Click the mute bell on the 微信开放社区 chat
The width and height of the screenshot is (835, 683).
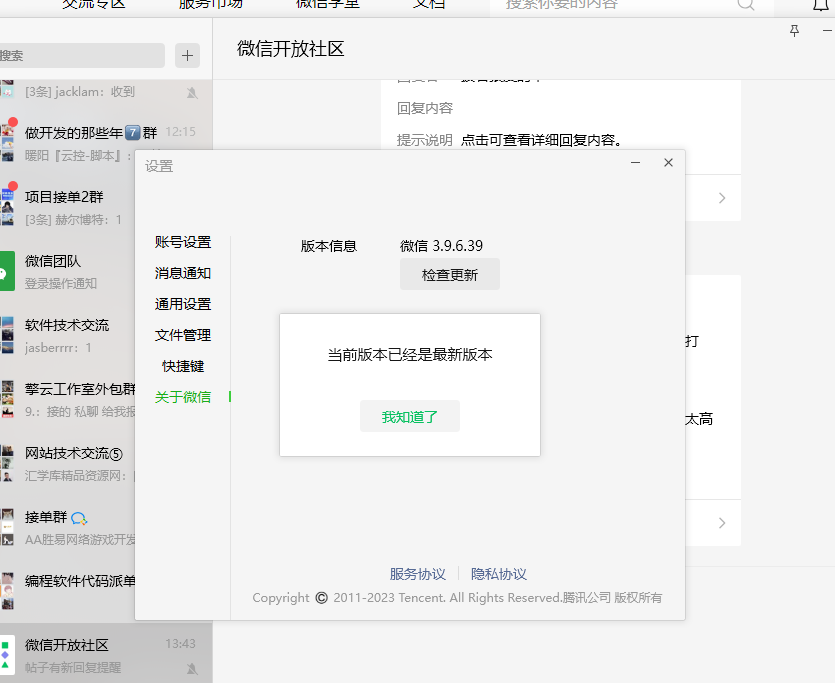coord(192,669)
